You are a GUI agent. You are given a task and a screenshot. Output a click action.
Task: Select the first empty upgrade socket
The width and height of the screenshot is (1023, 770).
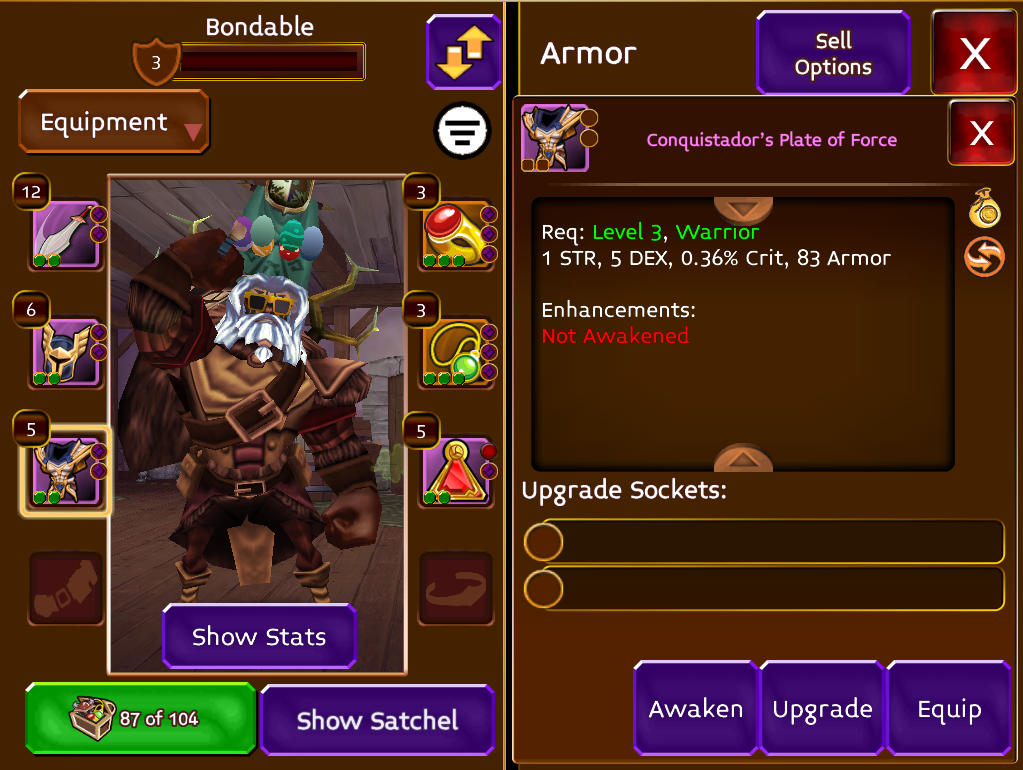[x=763, y=541]
